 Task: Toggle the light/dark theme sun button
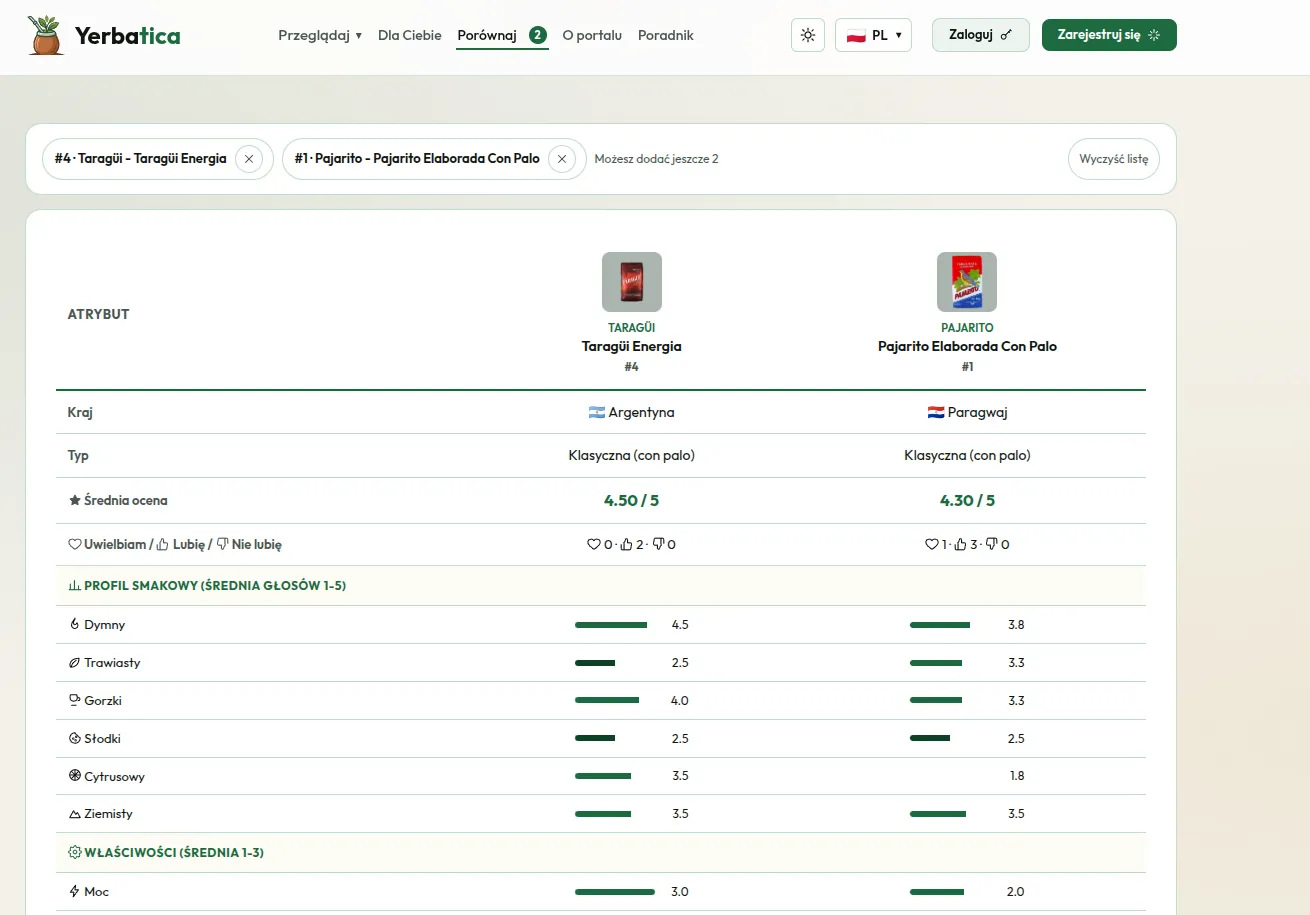808,35
